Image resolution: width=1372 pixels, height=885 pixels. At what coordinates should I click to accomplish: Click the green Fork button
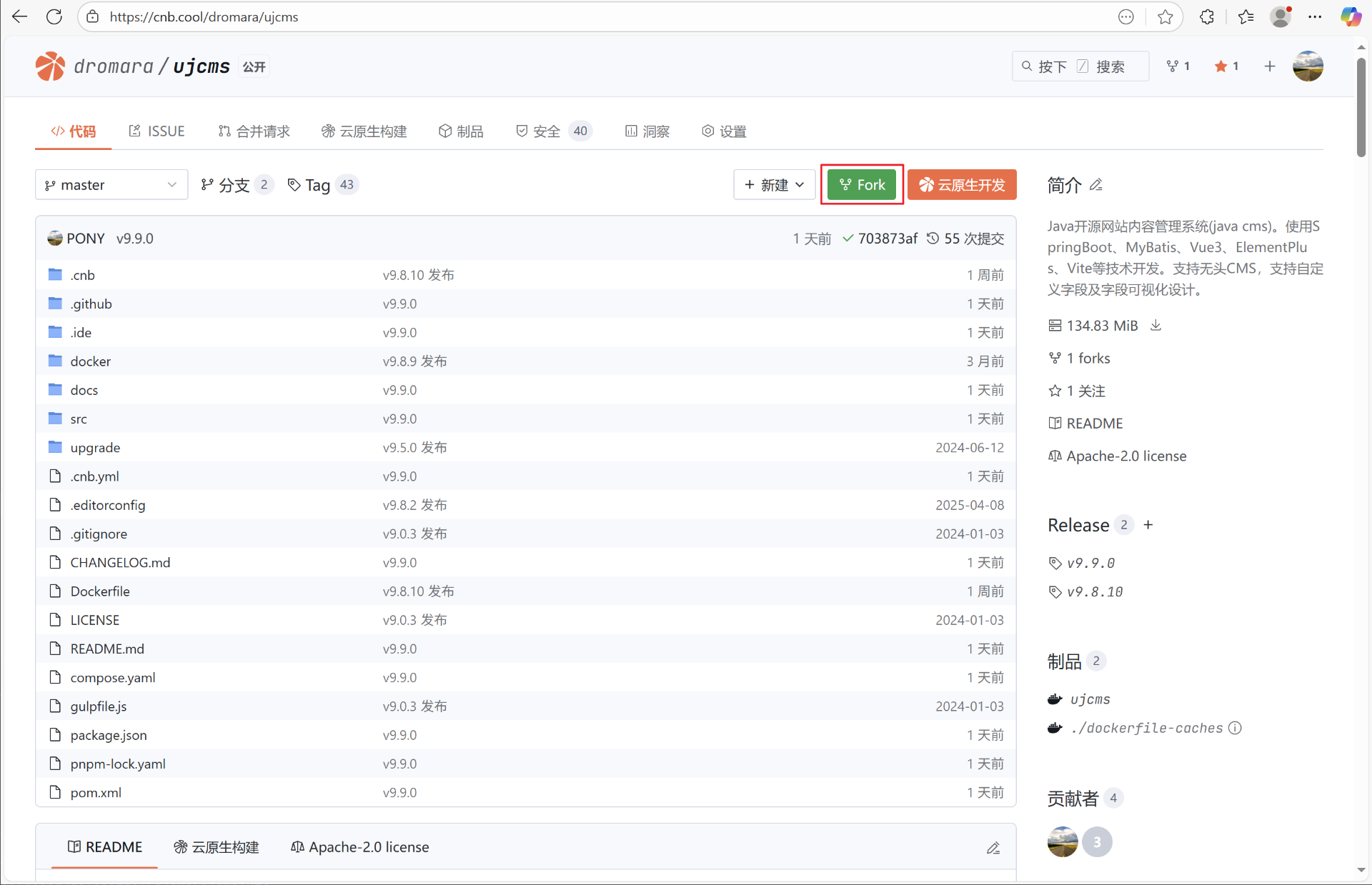pyautogui.click(x=862, y=185)
